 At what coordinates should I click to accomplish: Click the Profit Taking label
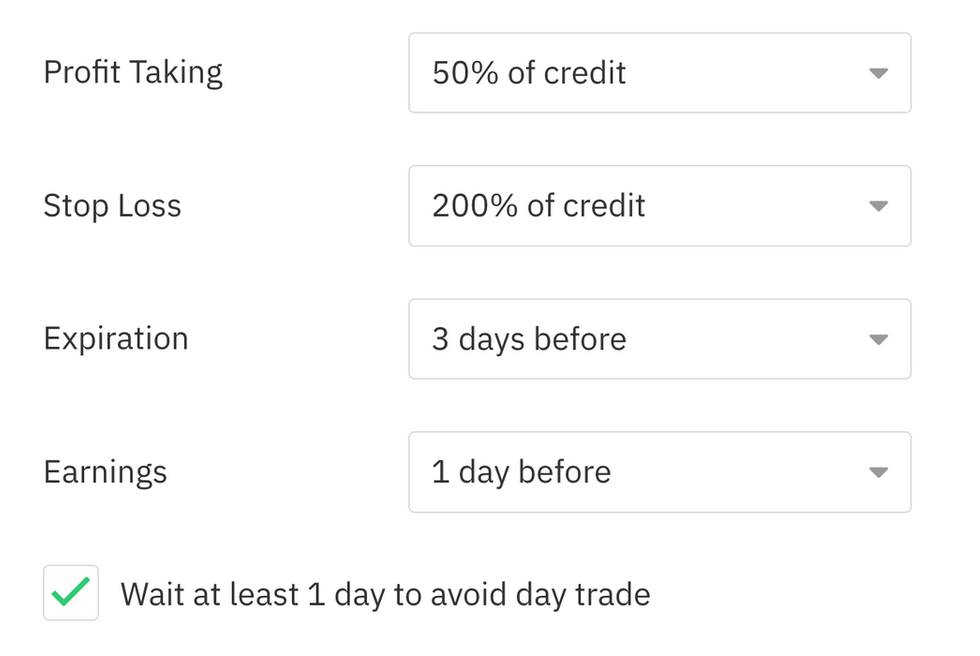pos(131,72)
